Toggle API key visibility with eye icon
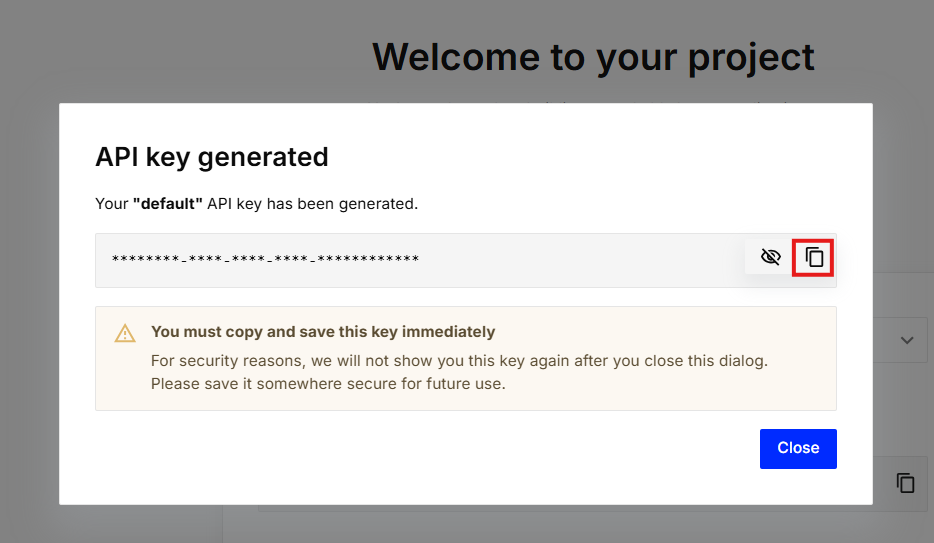The height and width of the screenshot is (543, 934). 770,258
